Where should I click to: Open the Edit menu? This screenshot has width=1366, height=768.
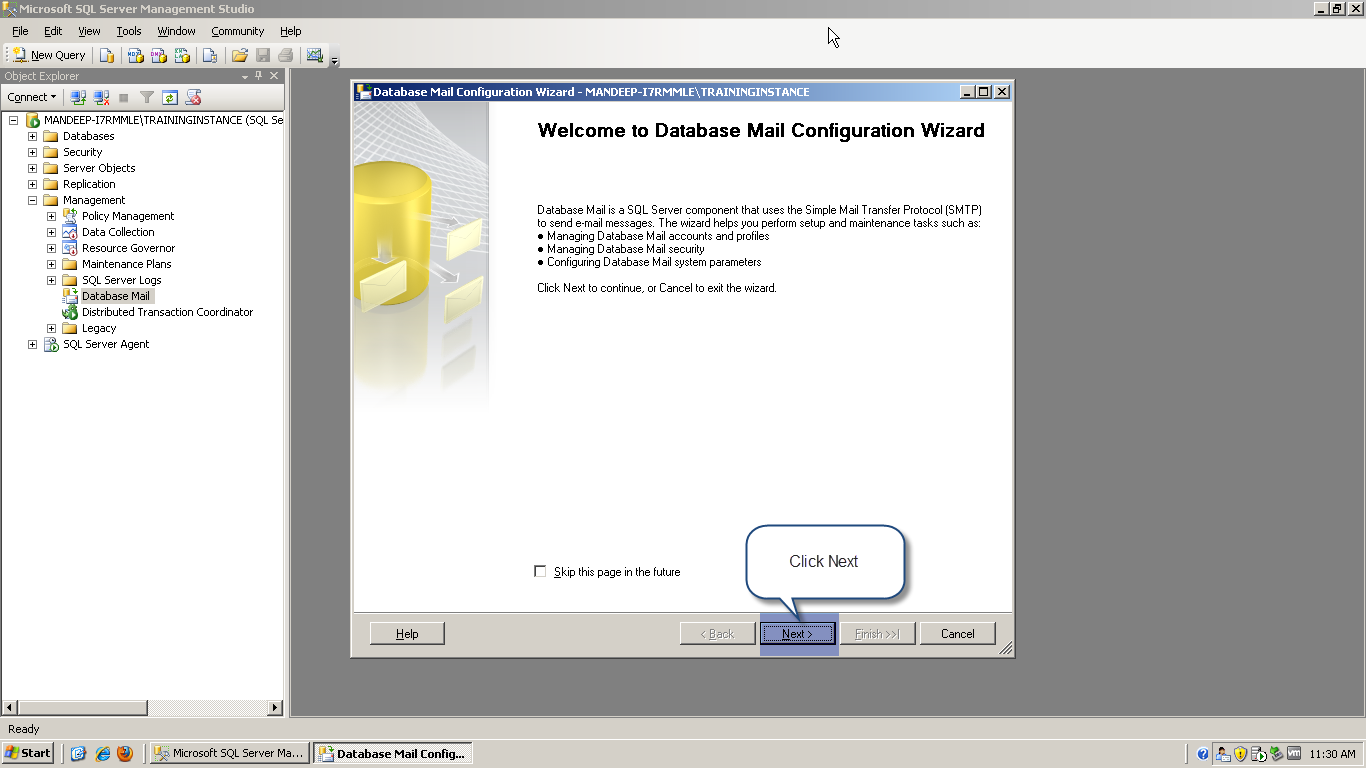tap(53, 31)
